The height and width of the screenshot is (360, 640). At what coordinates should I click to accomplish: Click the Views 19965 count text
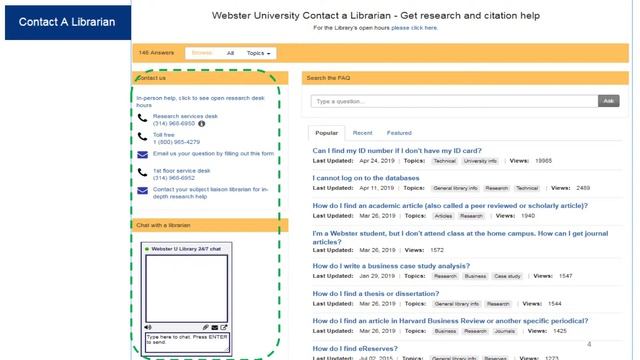point(531,161)
